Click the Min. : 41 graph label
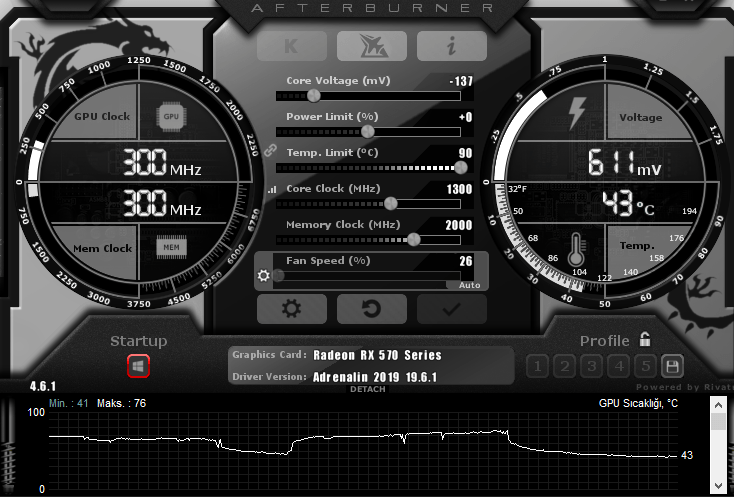This screenshot has width=734, height=497. 69,403
